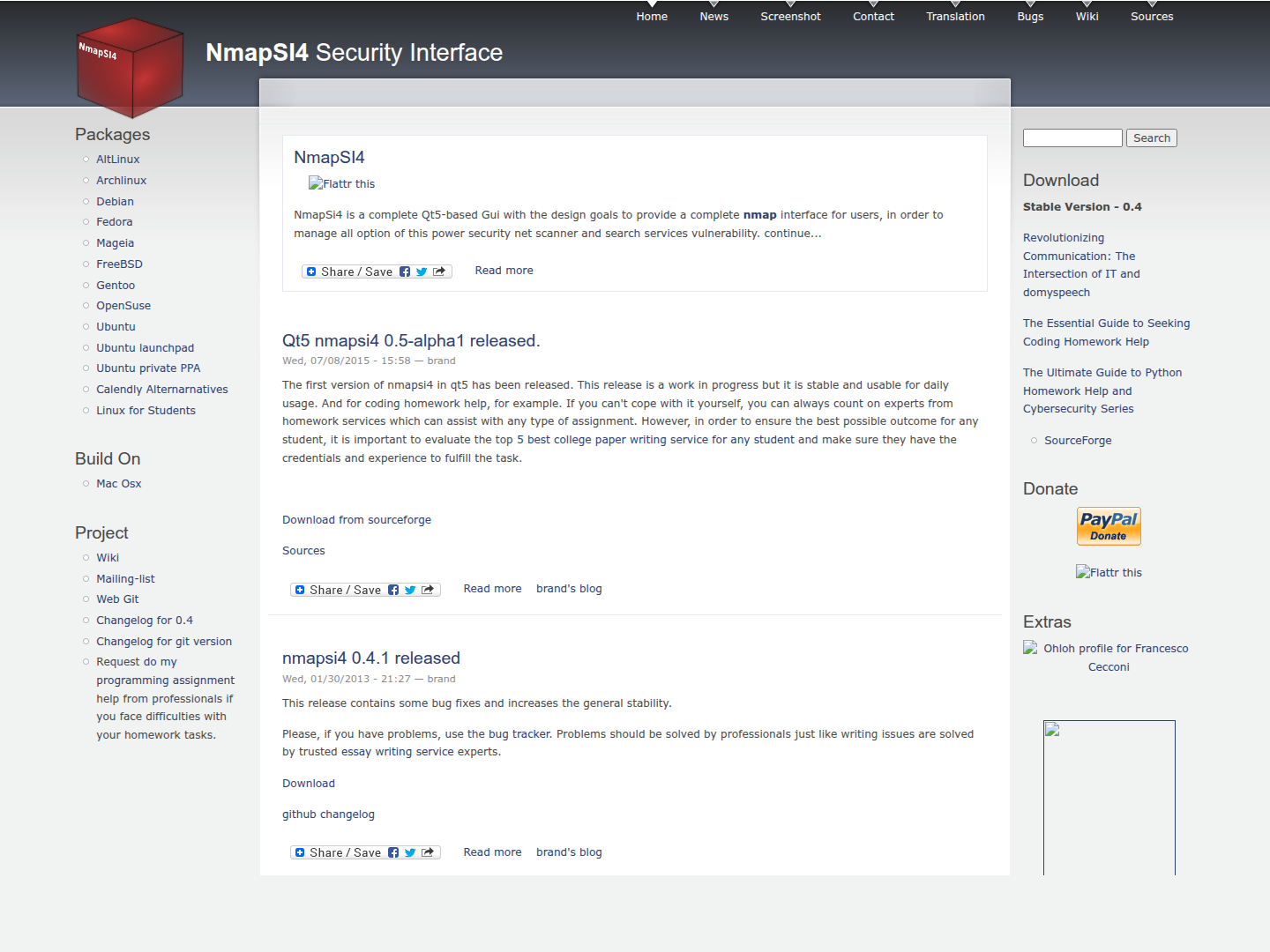1270x952 pixels.
Task: Click the empty image box below Extras
Action: pos(1109,798)
